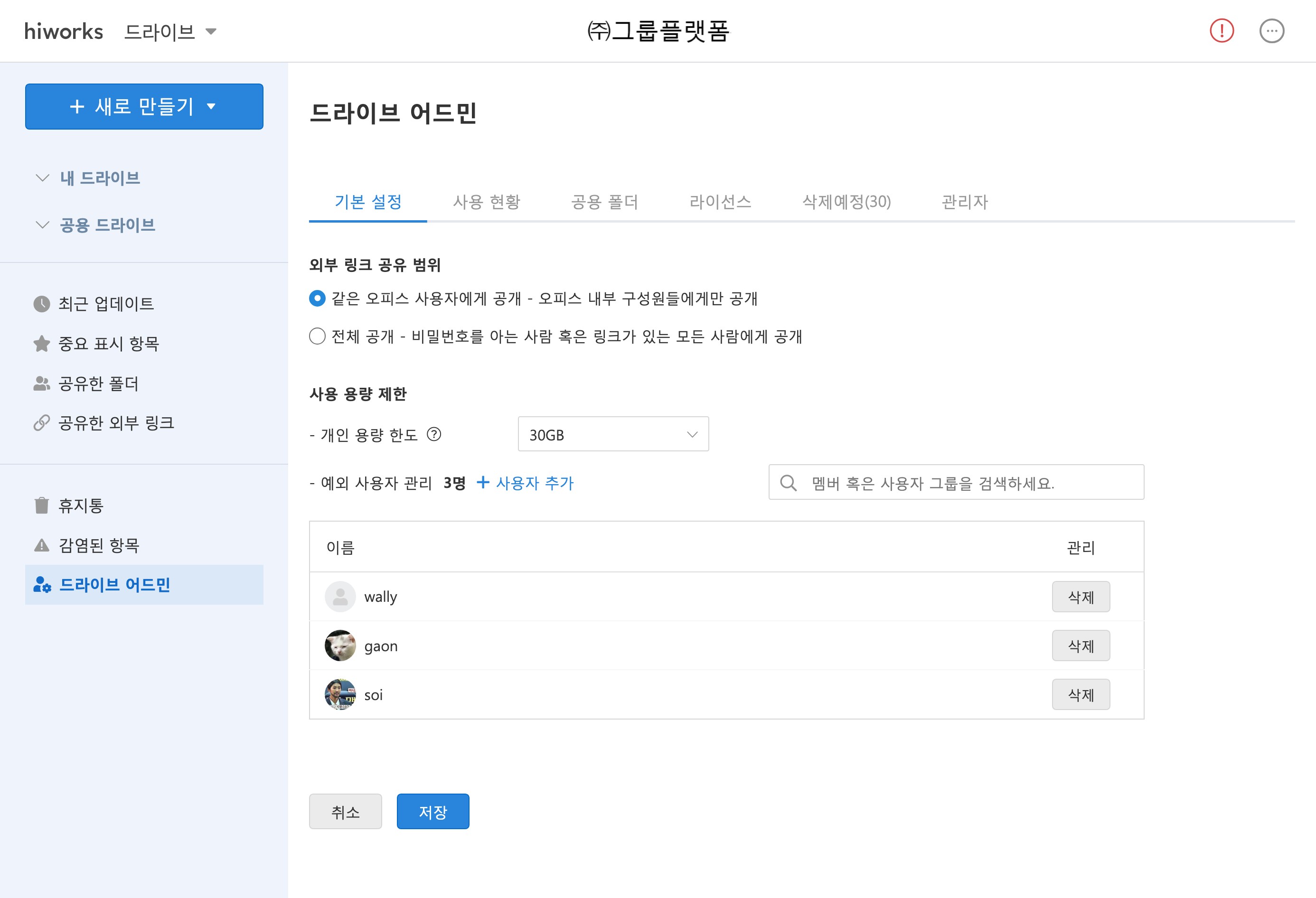The width and height of the screenshot is (1316, 898).
Task: Click wally's default avatar
Action: pos(340,597)
